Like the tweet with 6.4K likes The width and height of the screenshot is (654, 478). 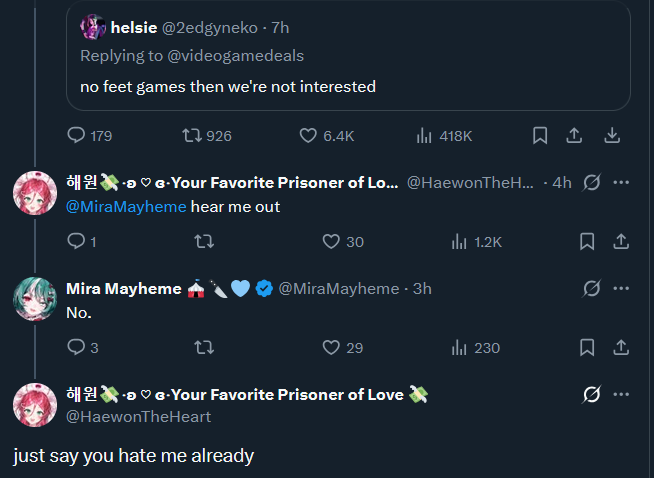[x=310, y=135]
